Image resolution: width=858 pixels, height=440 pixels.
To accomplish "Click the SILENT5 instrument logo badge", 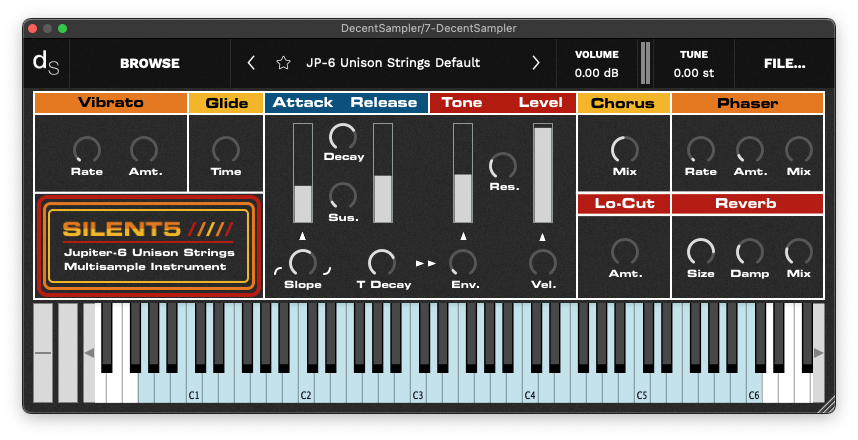I will (x=149, y=246).
